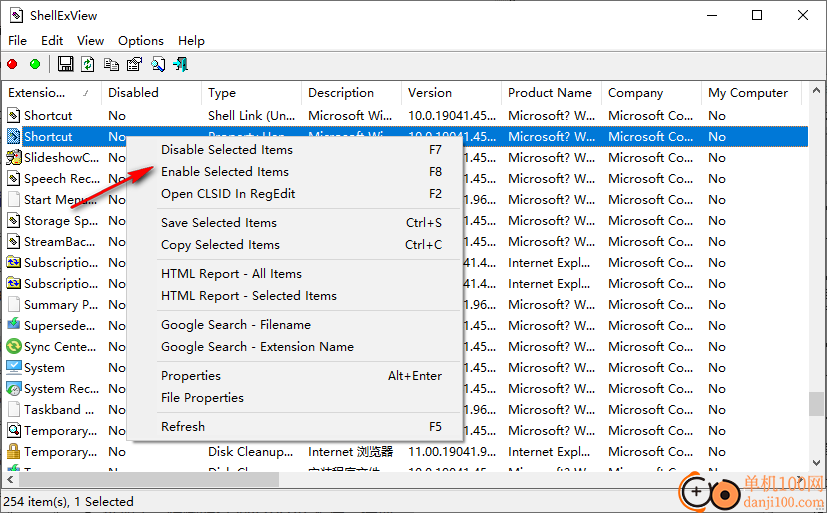Viewport: 827px width, 513px height.
Task: Choose Save Selected Items menu entry
Action: 295,223
